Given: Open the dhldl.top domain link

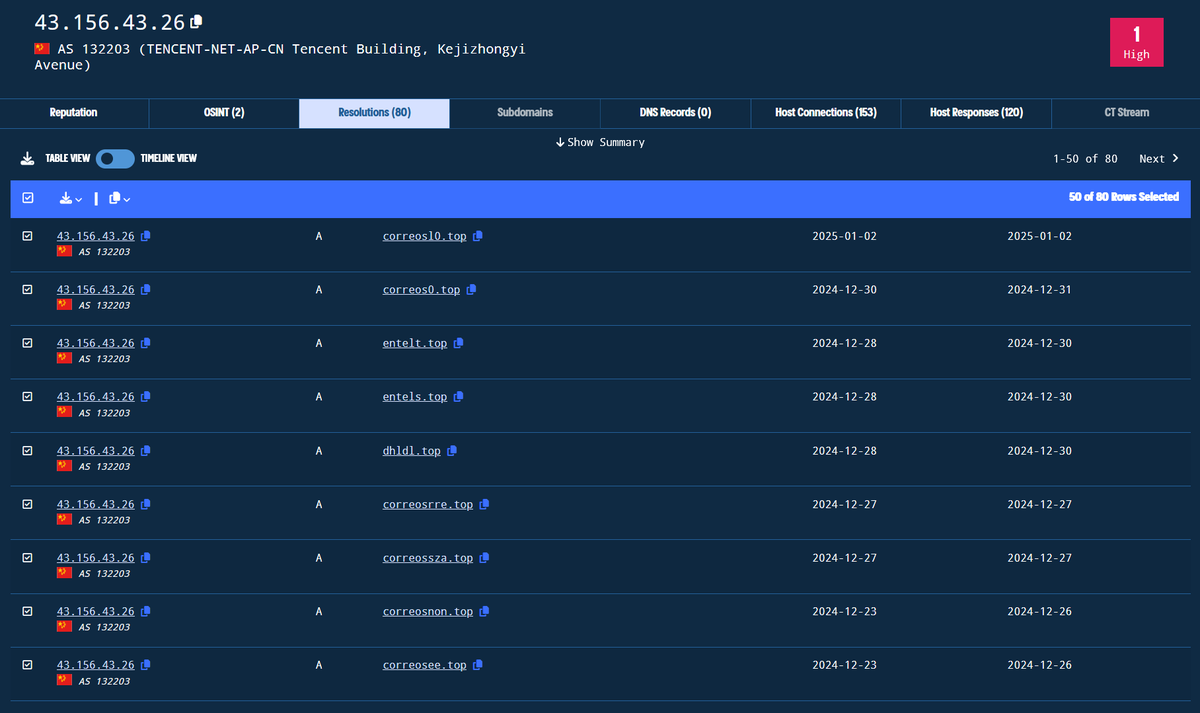Looking at the screenshot, I should pos(411,451).
